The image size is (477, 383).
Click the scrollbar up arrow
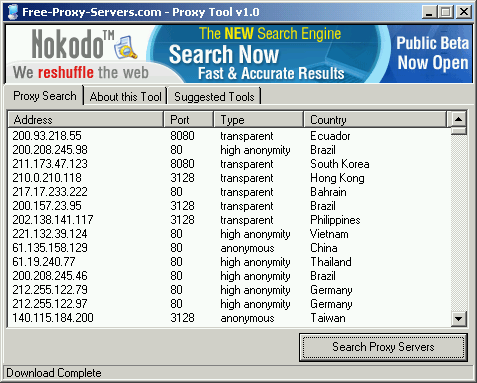pyautogui.click(x=459, y=119)
